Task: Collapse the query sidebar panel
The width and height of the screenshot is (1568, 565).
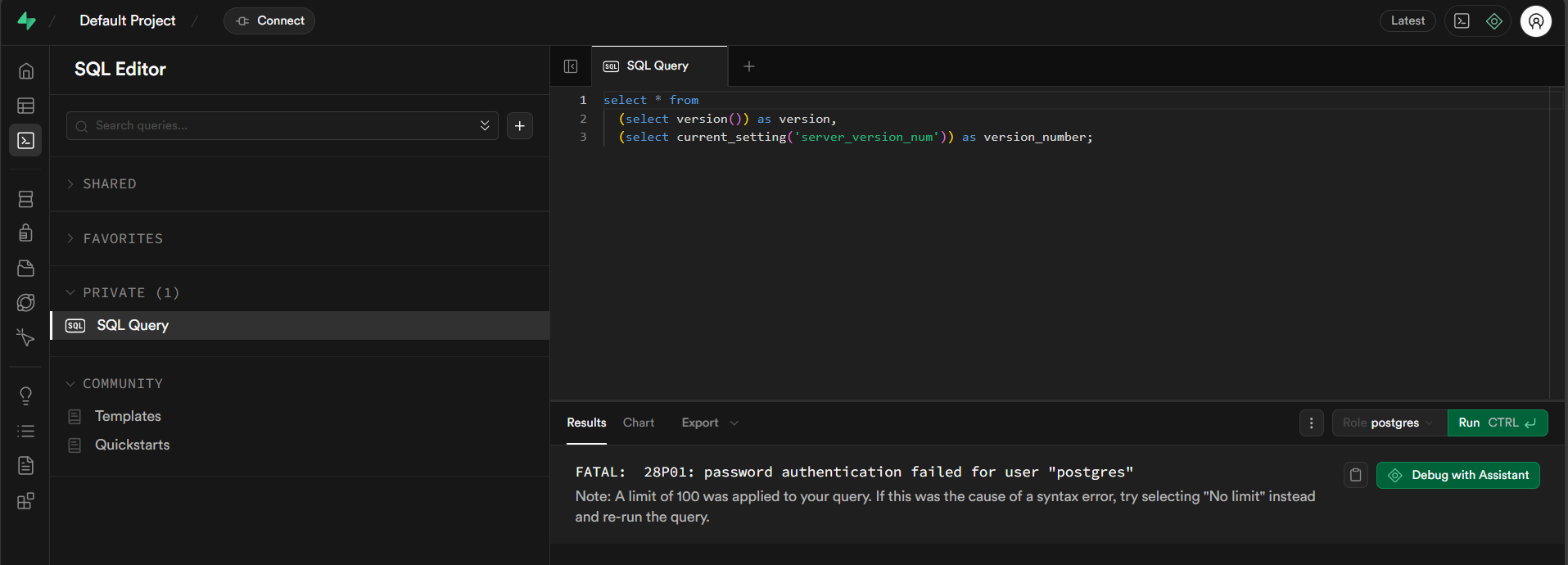Action: (571, 66)
